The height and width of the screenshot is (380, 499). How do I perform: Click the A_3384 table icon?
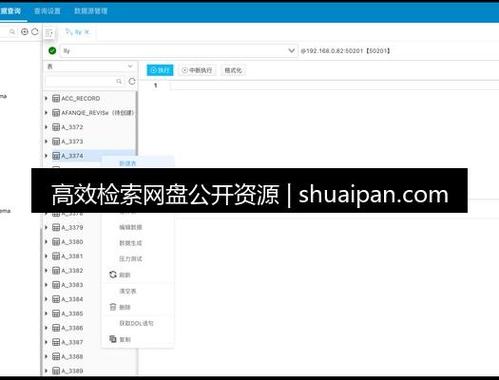tap(56, 299)
